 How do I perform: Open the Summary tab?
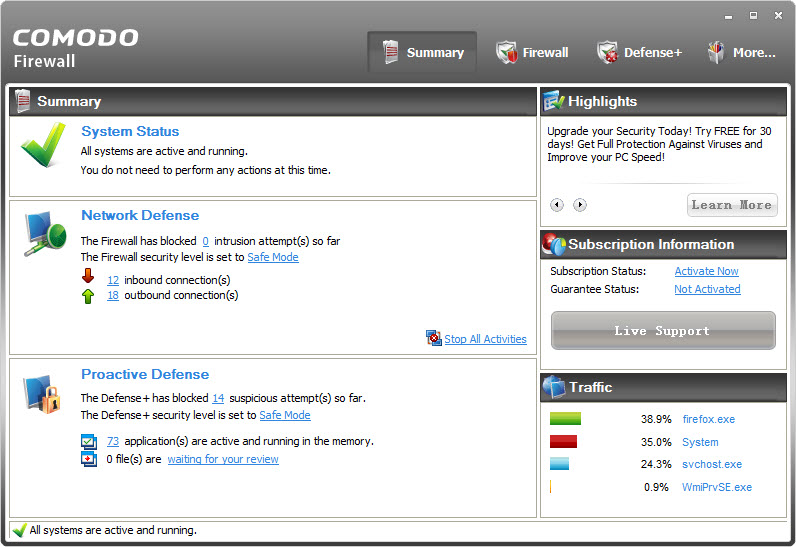point(422,52)
